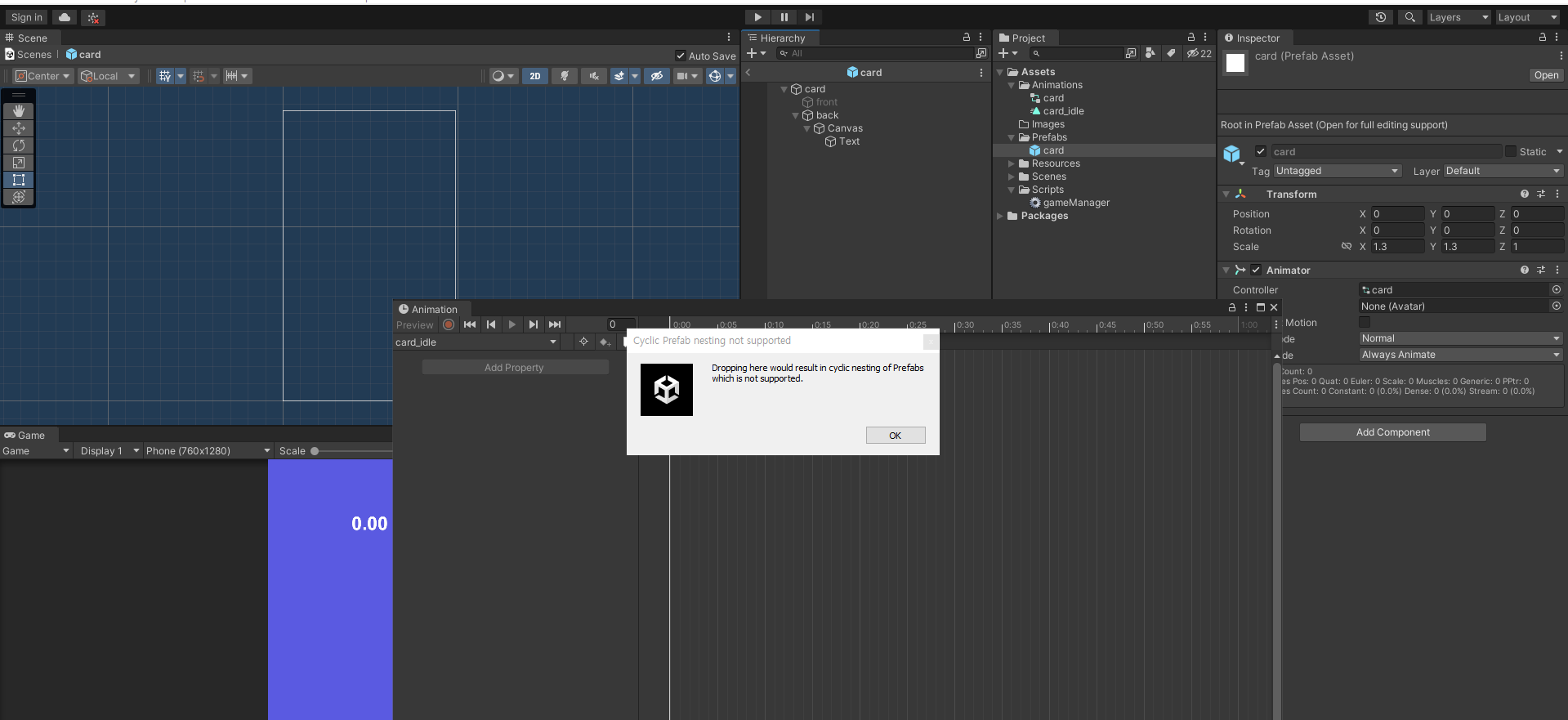Viewport: 1568px width, 720px height.
Task: Select gameManager script in Project
Action: click(1075, 203)
